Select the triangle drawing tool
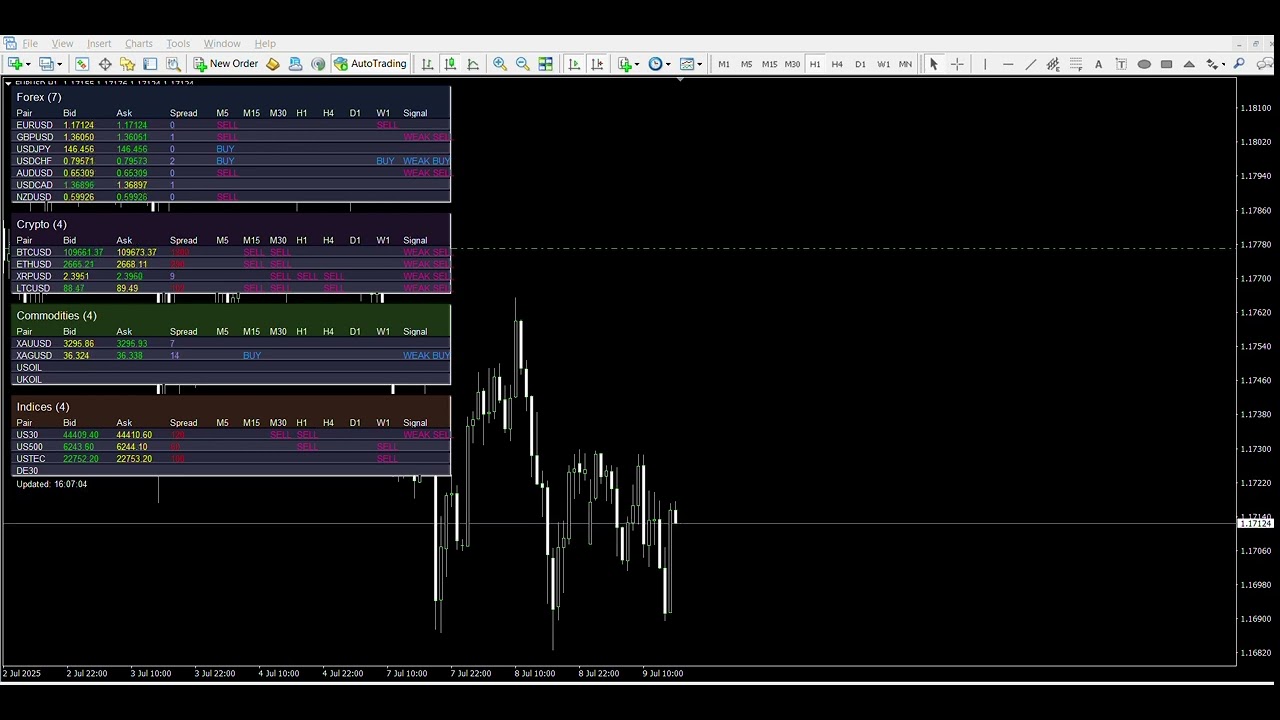This screenshot has width=1280, height=720. pyautogui.click(x=1189, y=64)
